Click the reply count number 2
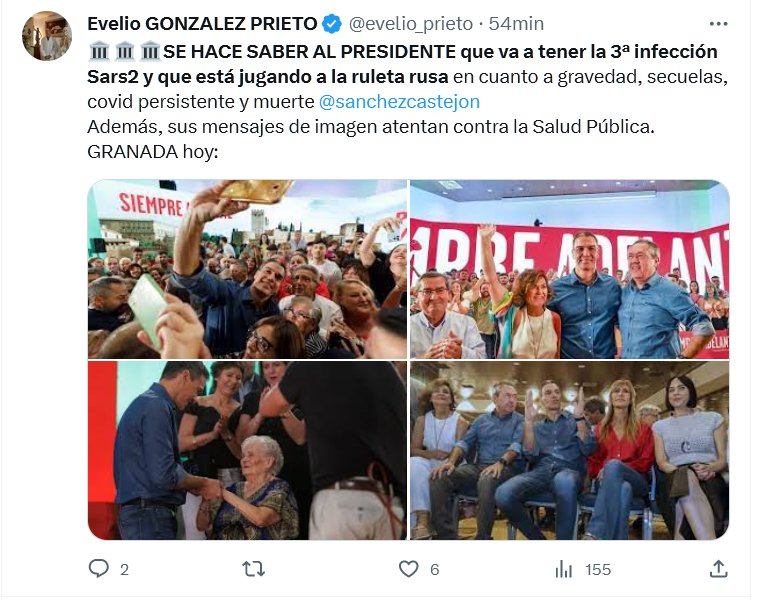Viewport: 764px width, 600px height. [x=124, y=569]
